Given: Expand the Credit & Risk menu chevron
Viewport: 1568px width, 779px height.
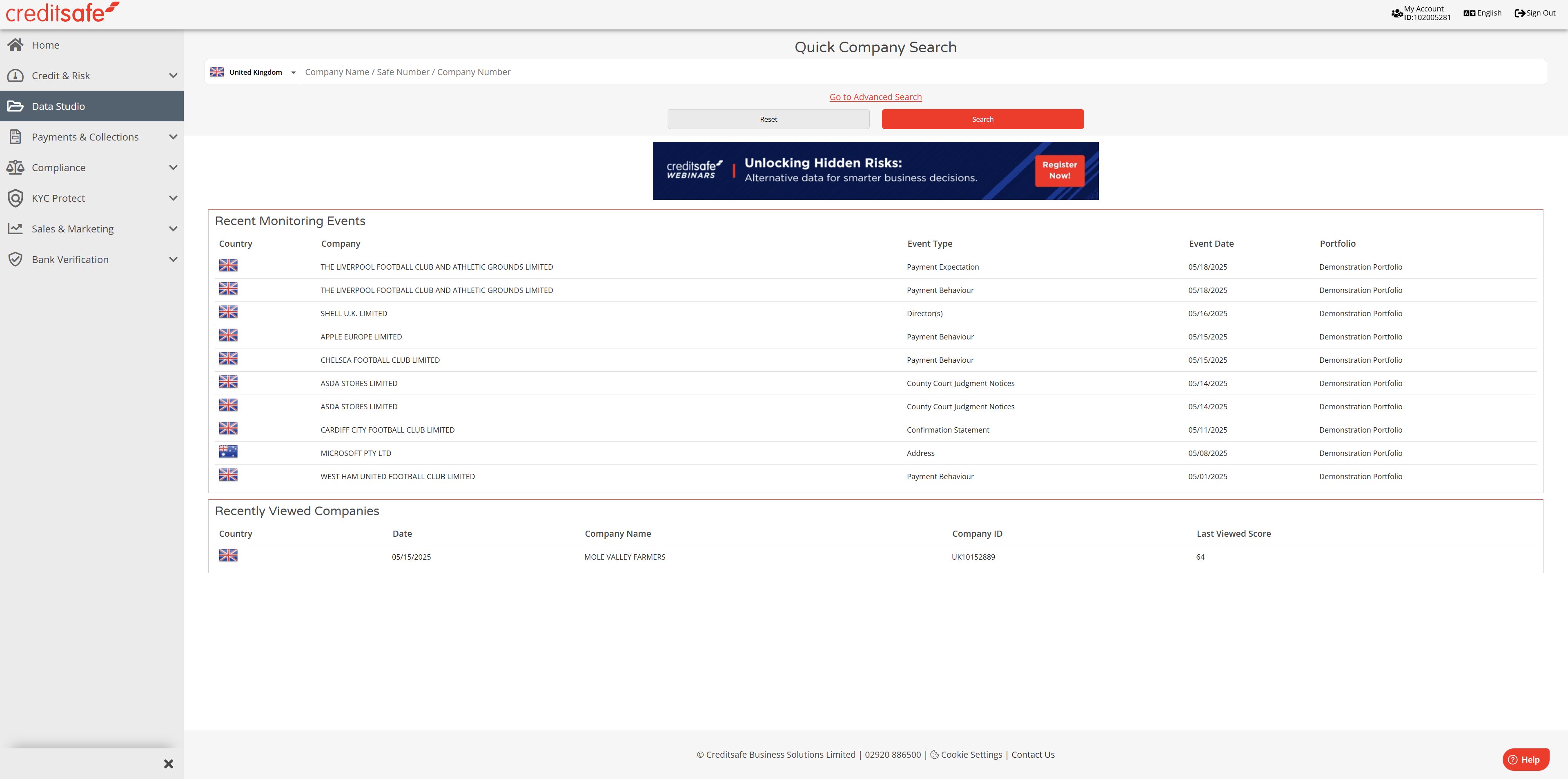Looking at the screenshot, I should [173, 76].
